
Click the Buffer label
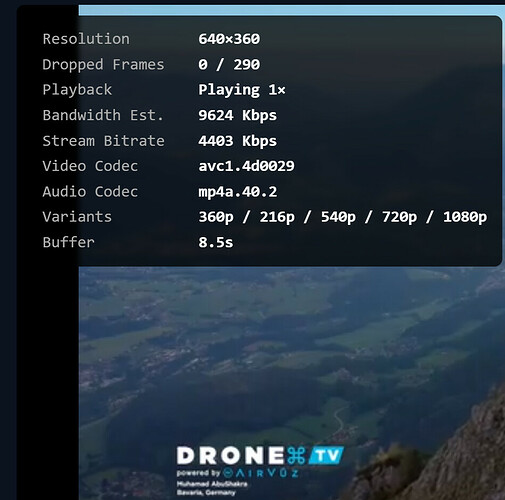click(x=69, y=242)
